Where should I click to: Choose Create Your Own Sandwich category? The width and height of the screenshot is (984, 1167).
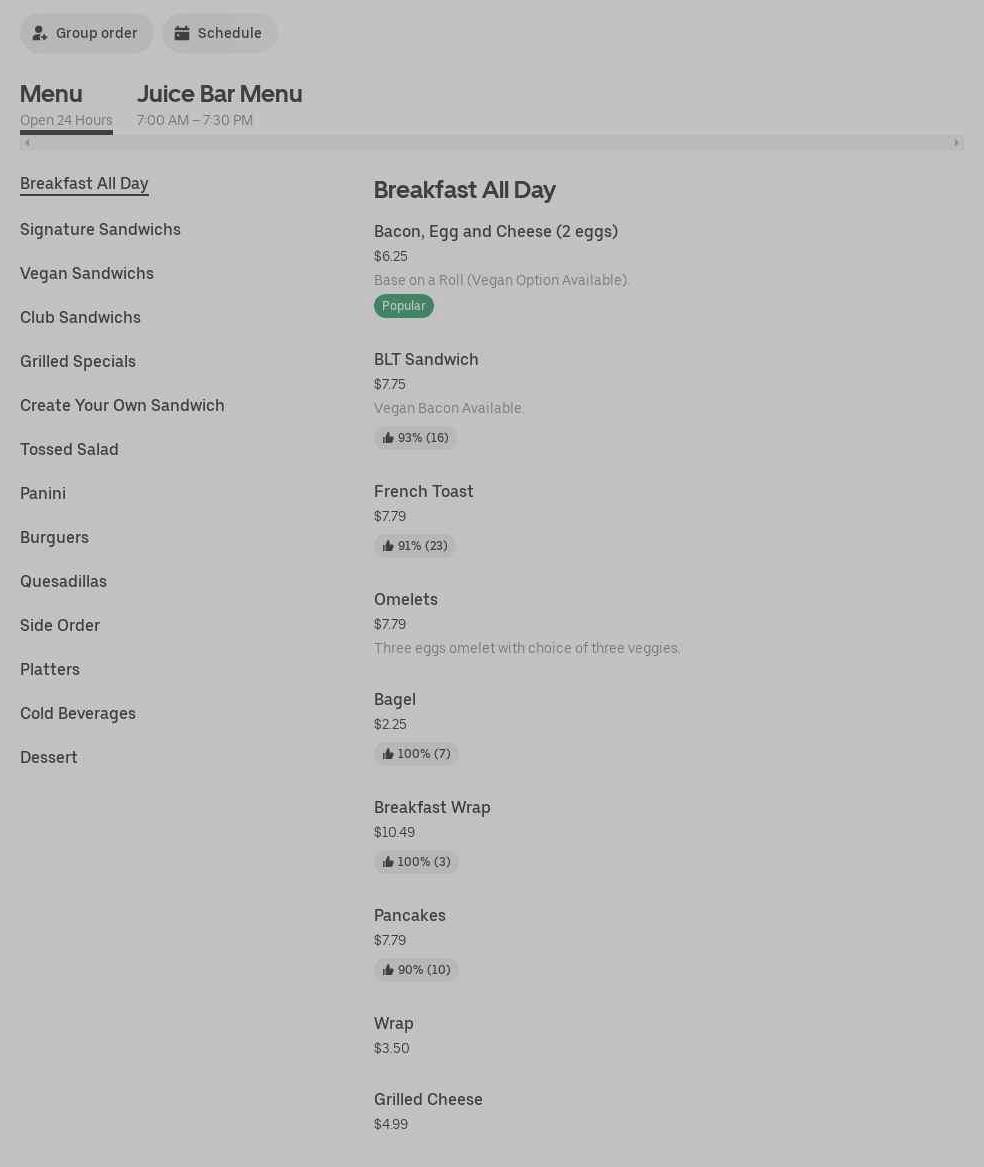(122, 406)
